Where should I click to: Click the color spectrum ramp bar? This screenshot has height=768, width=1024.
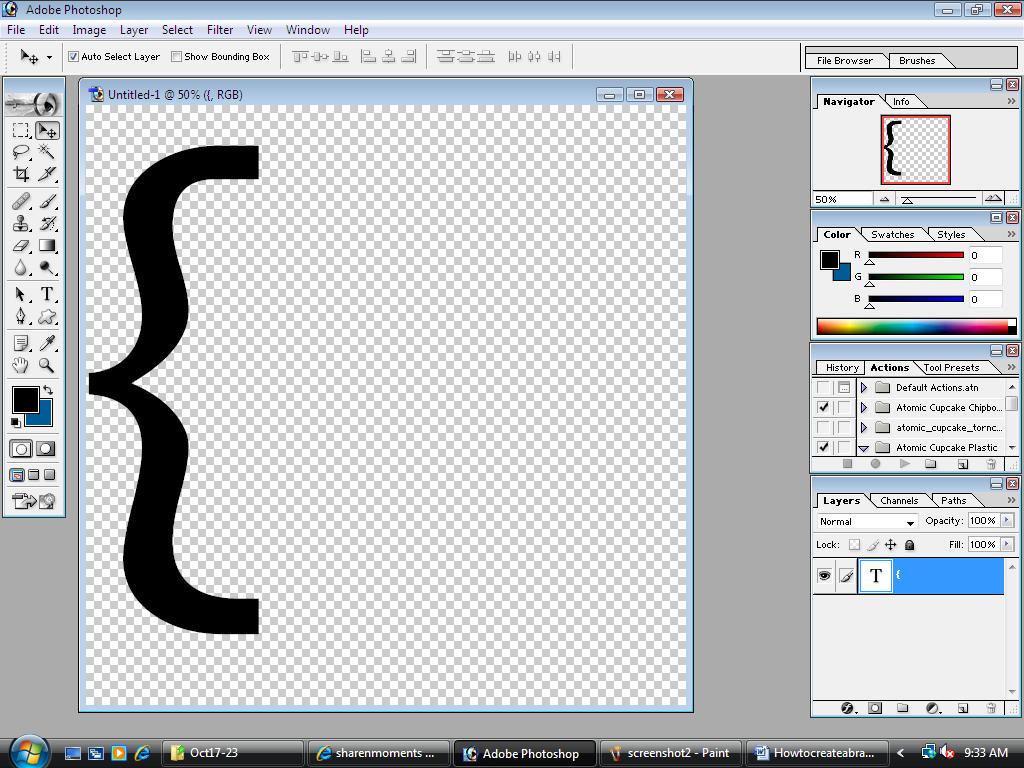916,326
